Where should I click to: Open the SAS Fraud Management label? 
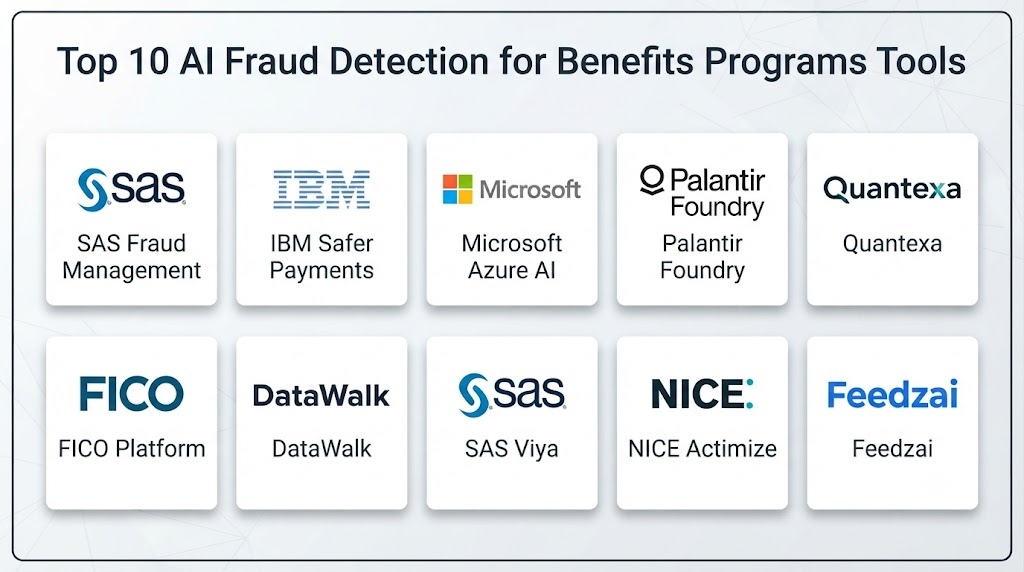click(x=131, y=257)
